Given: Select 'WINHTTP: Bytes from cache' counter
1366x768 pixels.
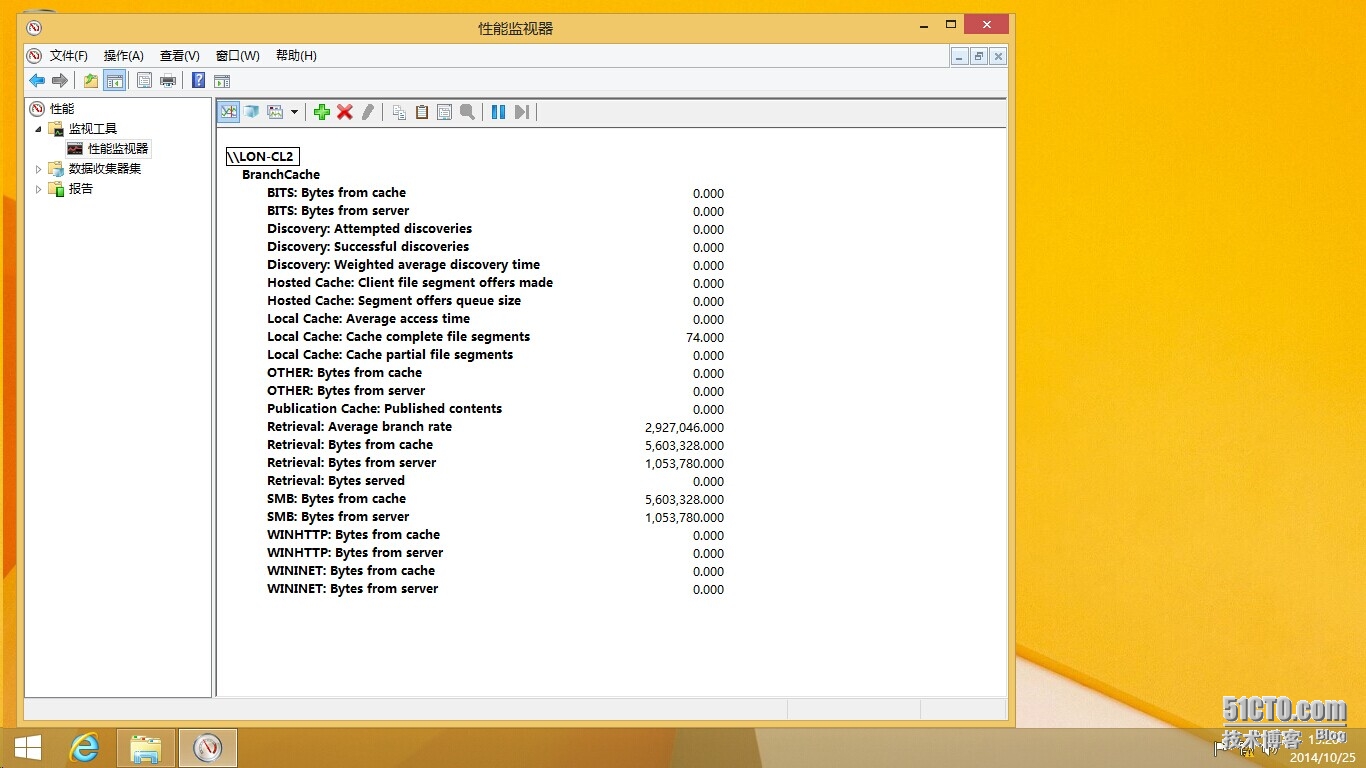Looking at the screenshot, I should point(353,534).
